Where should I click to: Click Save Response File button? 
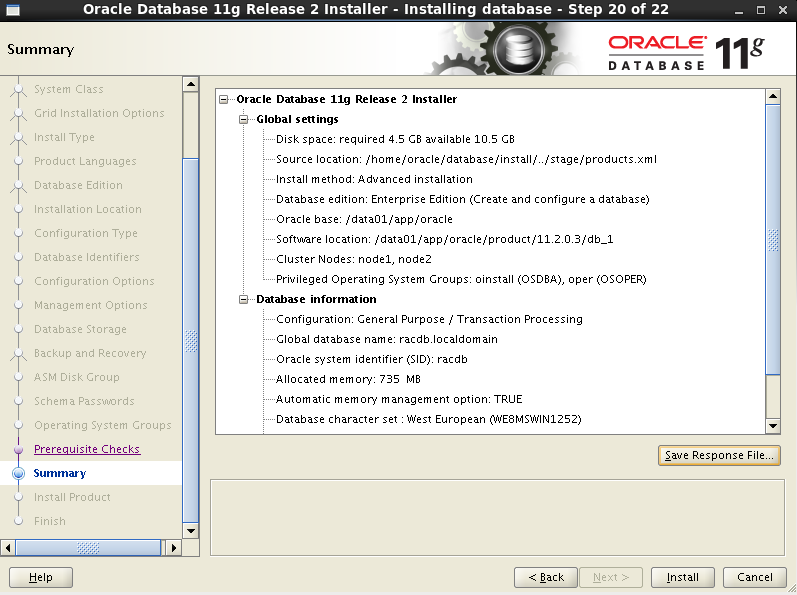click(x=719, y=455)
